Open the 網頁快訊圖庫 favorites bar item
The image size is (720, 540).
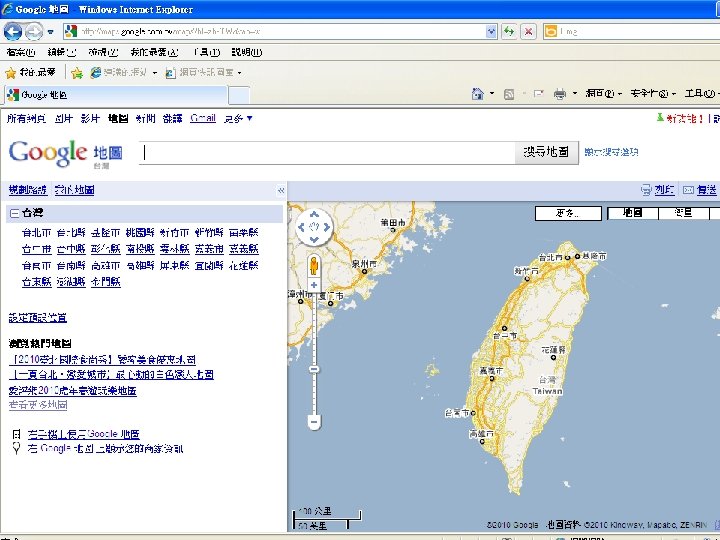point(203,73)
